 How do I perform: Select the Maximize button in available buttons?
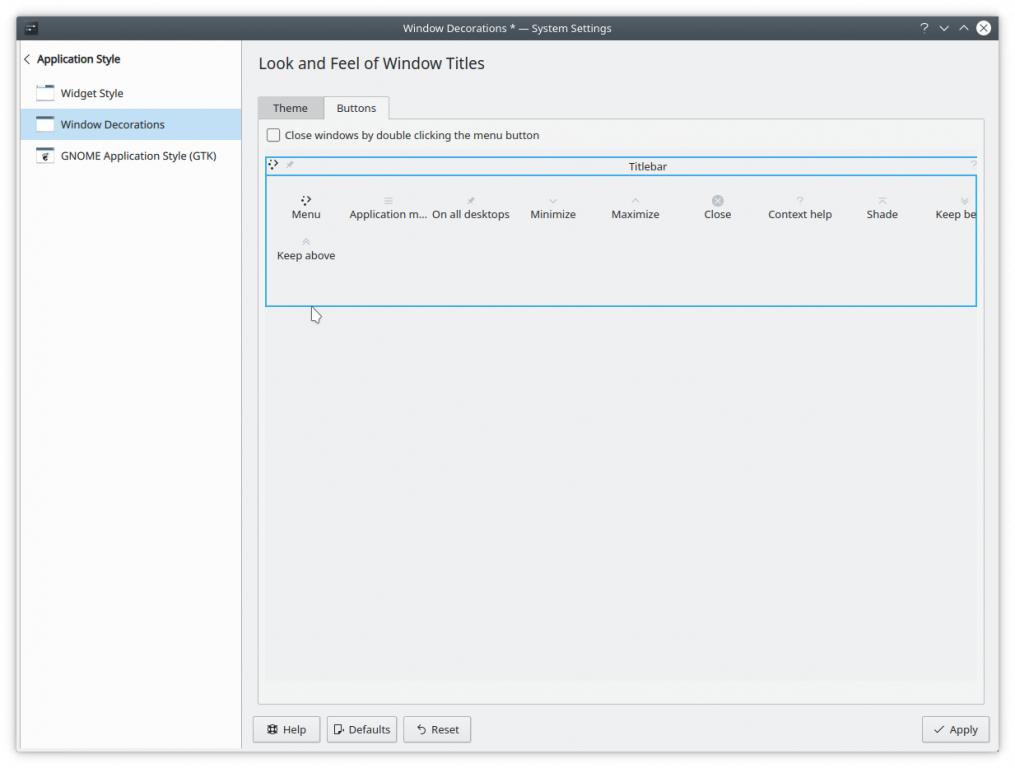(635, 202)
